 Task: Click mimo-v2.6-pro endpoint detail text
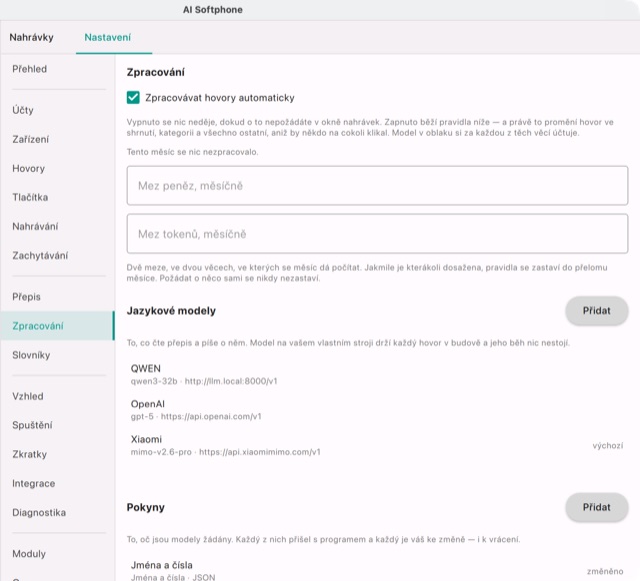(x=225, y=452)
